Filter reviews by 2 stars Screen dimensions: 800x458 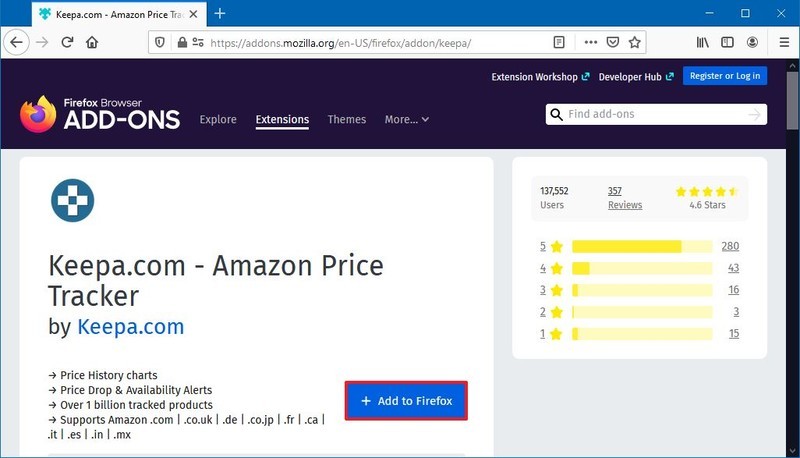(551, 312)
